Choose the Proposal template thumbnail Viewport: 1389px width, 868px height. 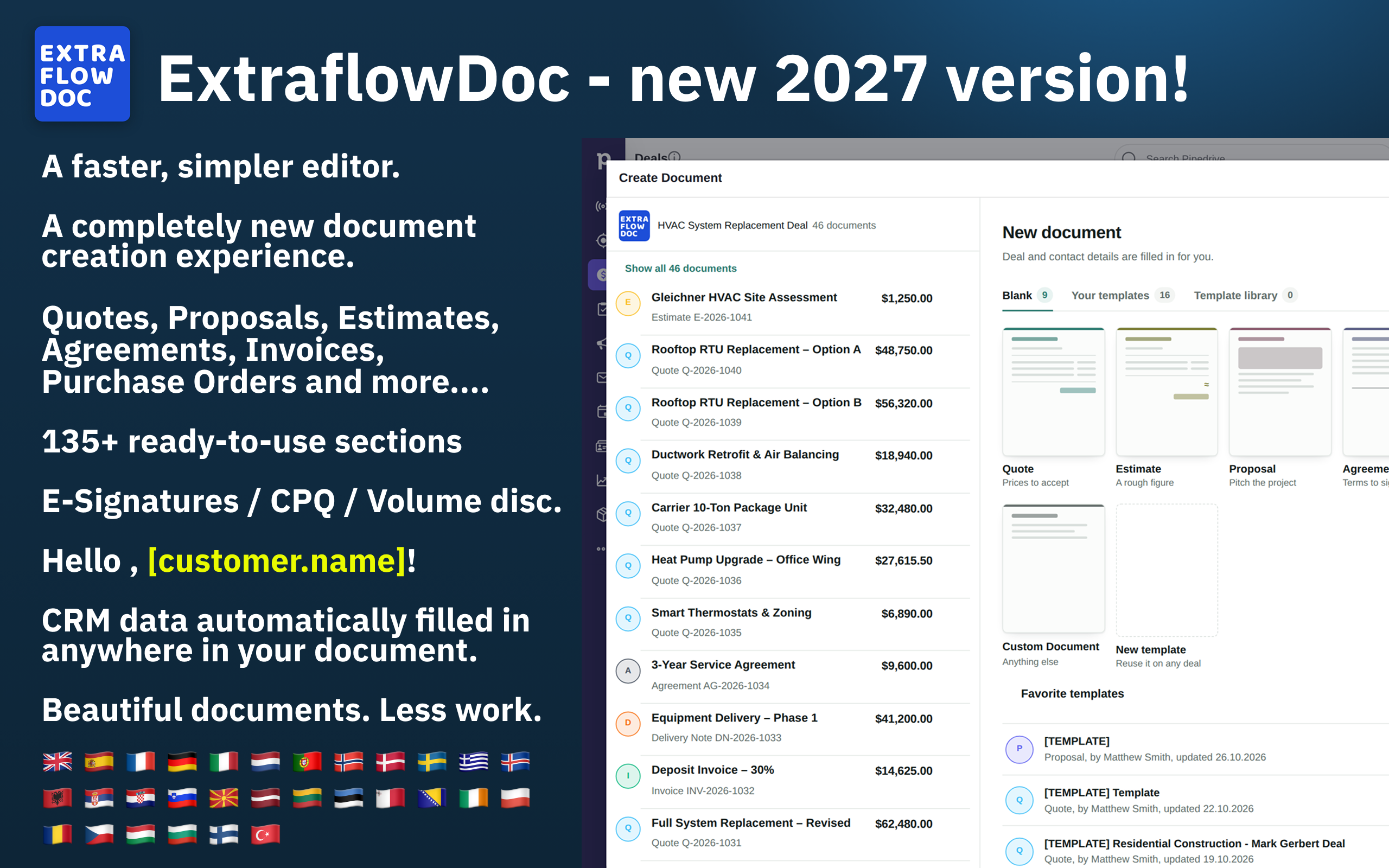(1279, 392)
